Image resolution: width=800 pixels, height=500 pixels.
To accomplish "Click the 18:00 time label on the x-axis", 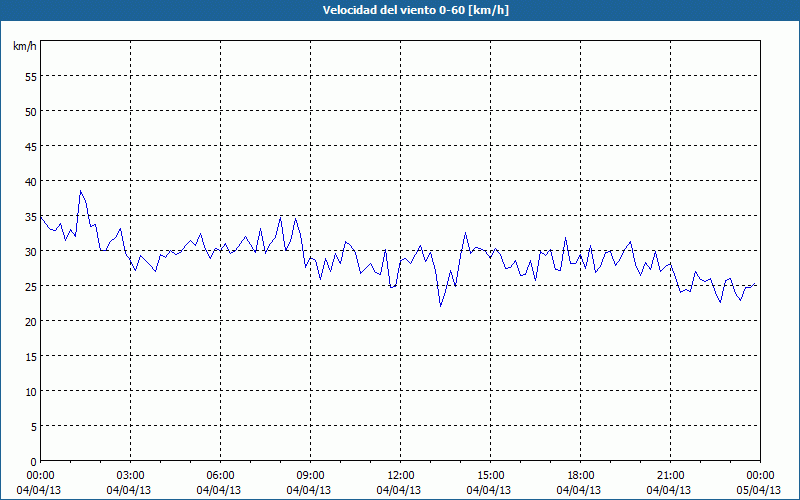I will pyautogui.click(x=581, y=475).
